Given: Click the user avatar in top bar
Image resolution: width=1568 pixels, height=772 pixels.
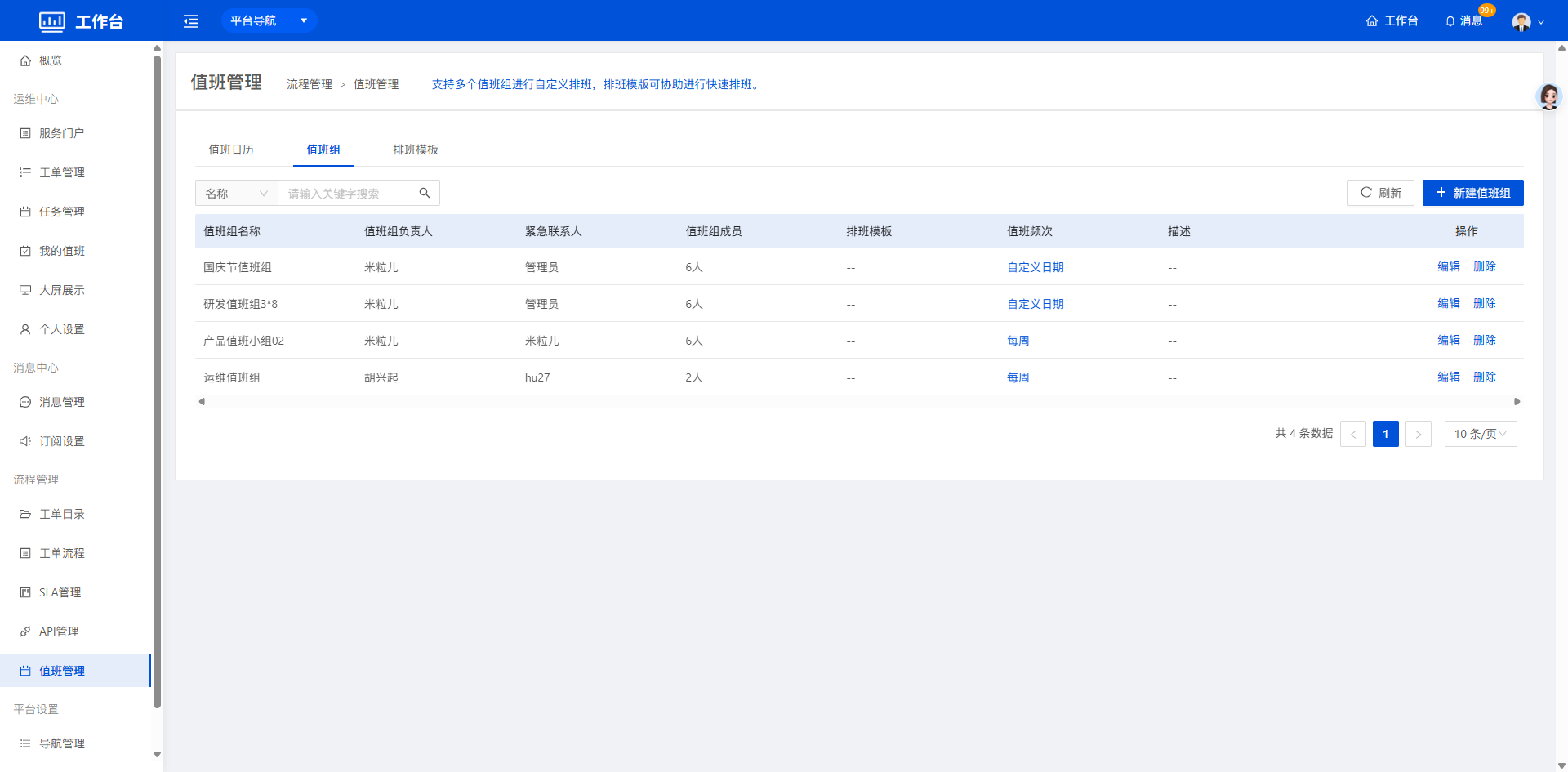Looking at the screenshot, I should (x=1521, y=22).
